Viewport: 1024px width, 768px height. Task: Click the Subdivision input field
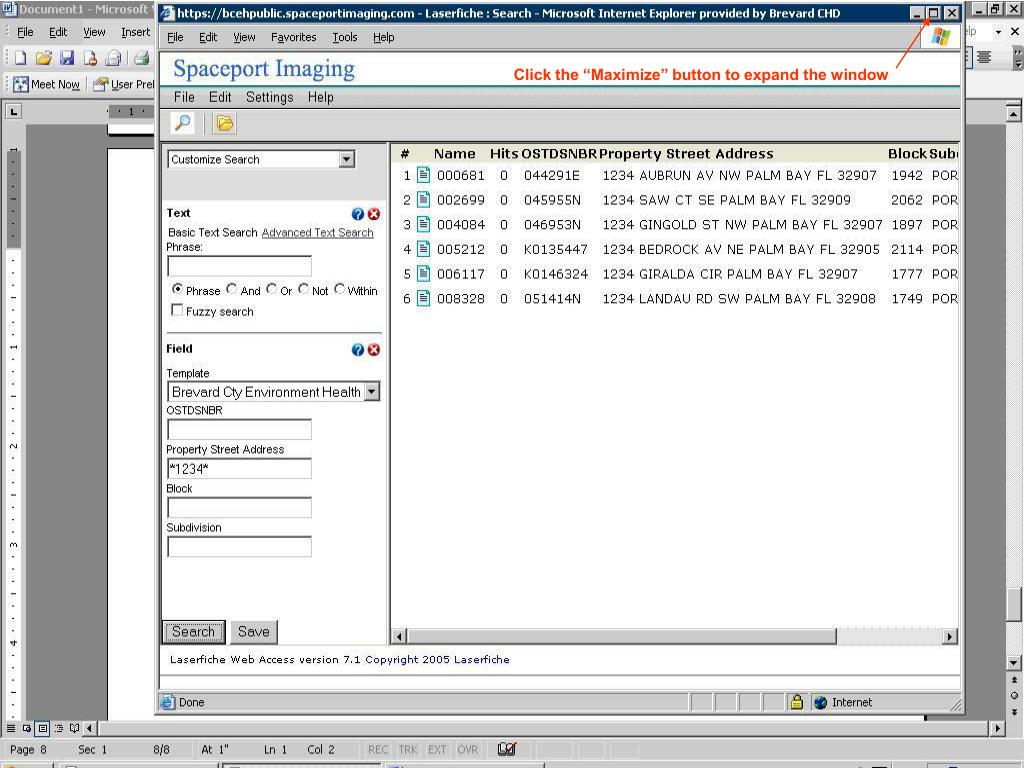pyautogui.click(x=239, y=547)
